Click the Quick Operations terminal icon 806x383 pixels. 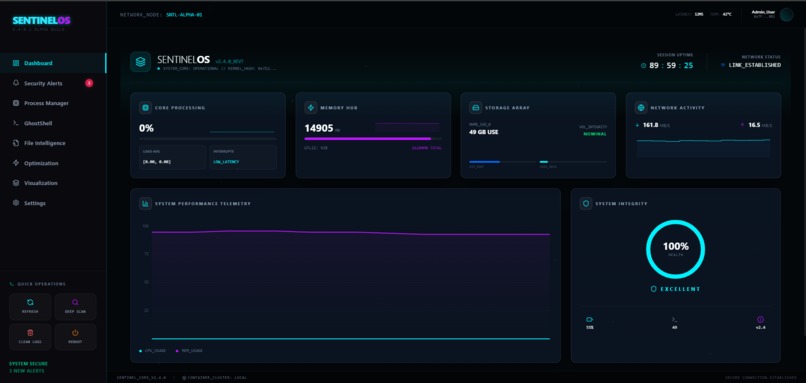pos(11,284)
